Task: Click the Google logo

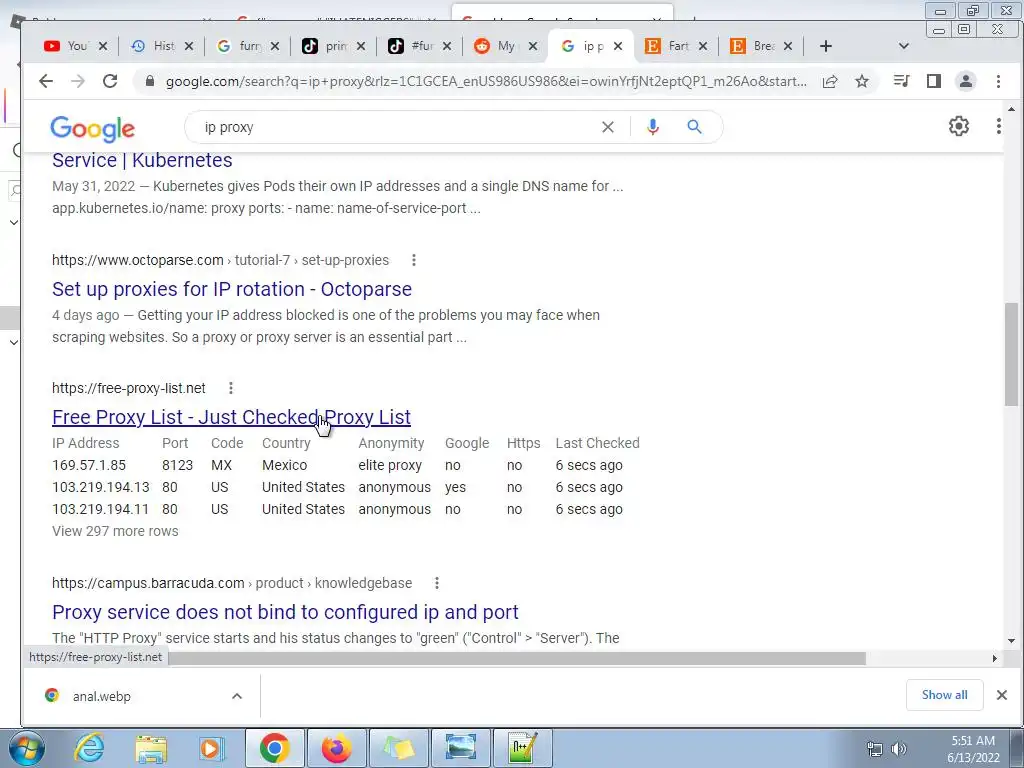Action: [93, 129]
